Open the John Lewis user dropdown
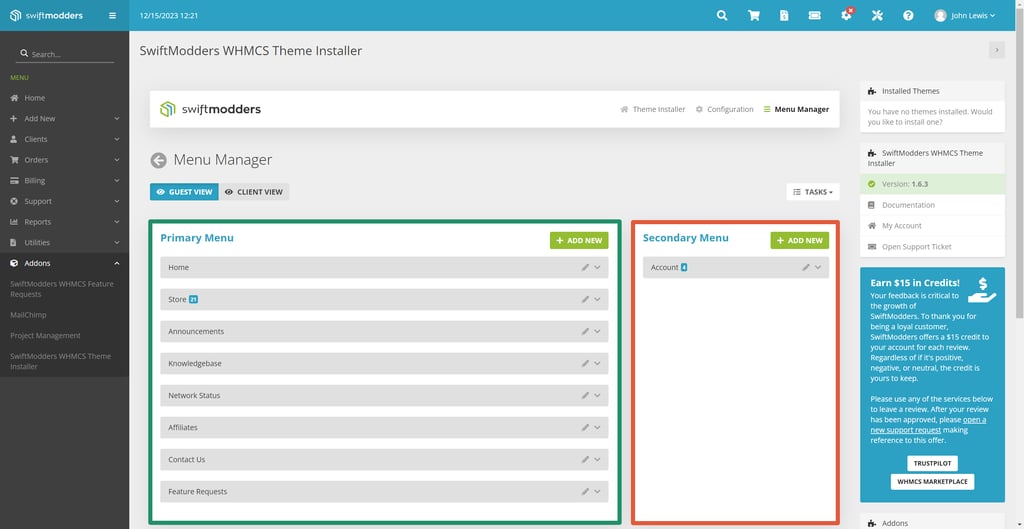Viewport: 1024px width, 529px height. tap(965, 16)
